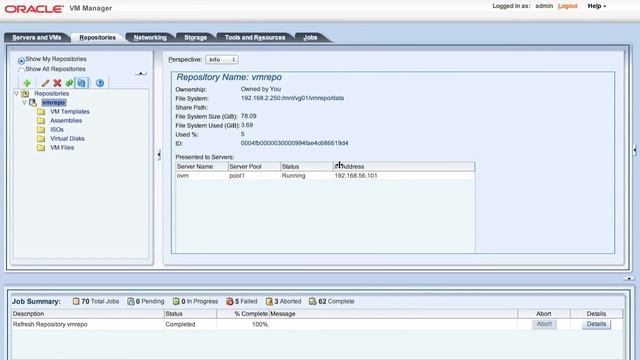Click the In Progress jobs icon
This screenshot has height=360, width=640.
pyautogui.click(x=176, y=301)
